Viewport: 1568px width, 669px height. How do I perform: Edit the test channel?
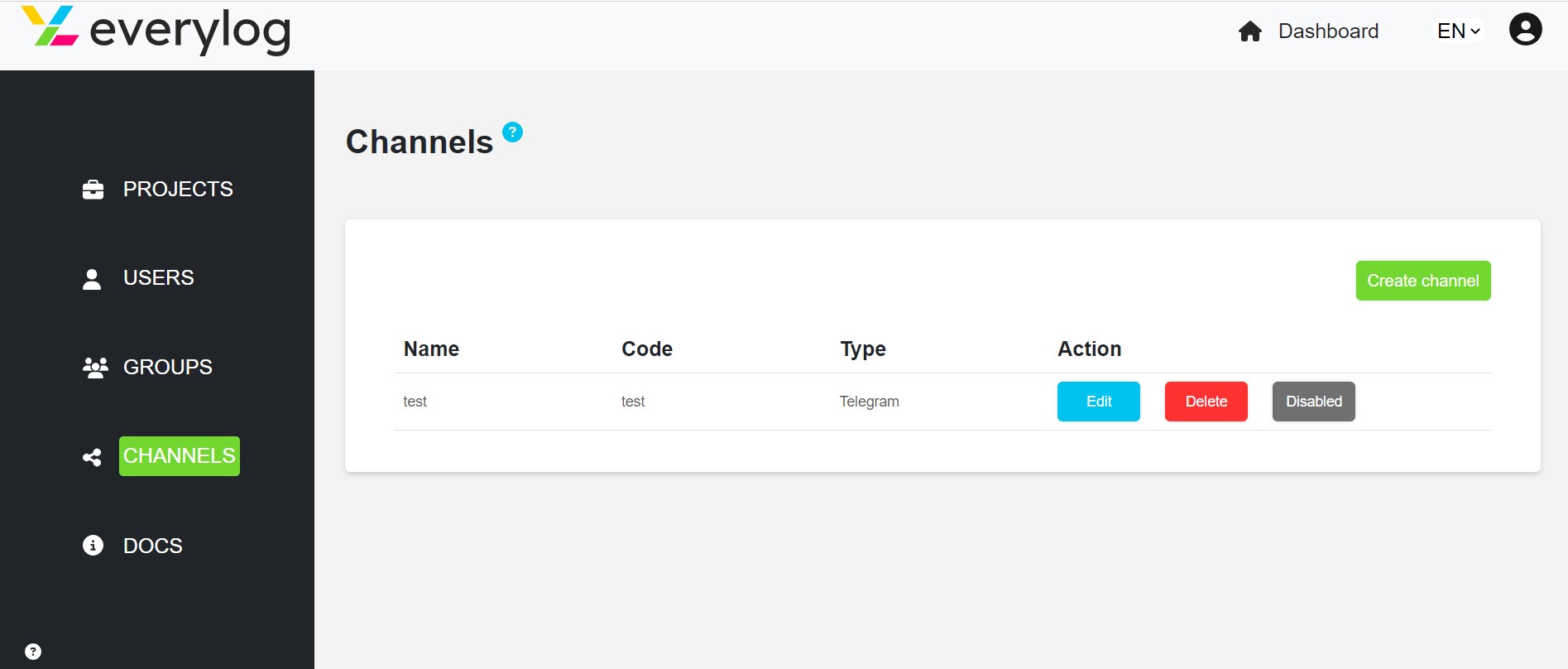click(x=1099, y=402)
